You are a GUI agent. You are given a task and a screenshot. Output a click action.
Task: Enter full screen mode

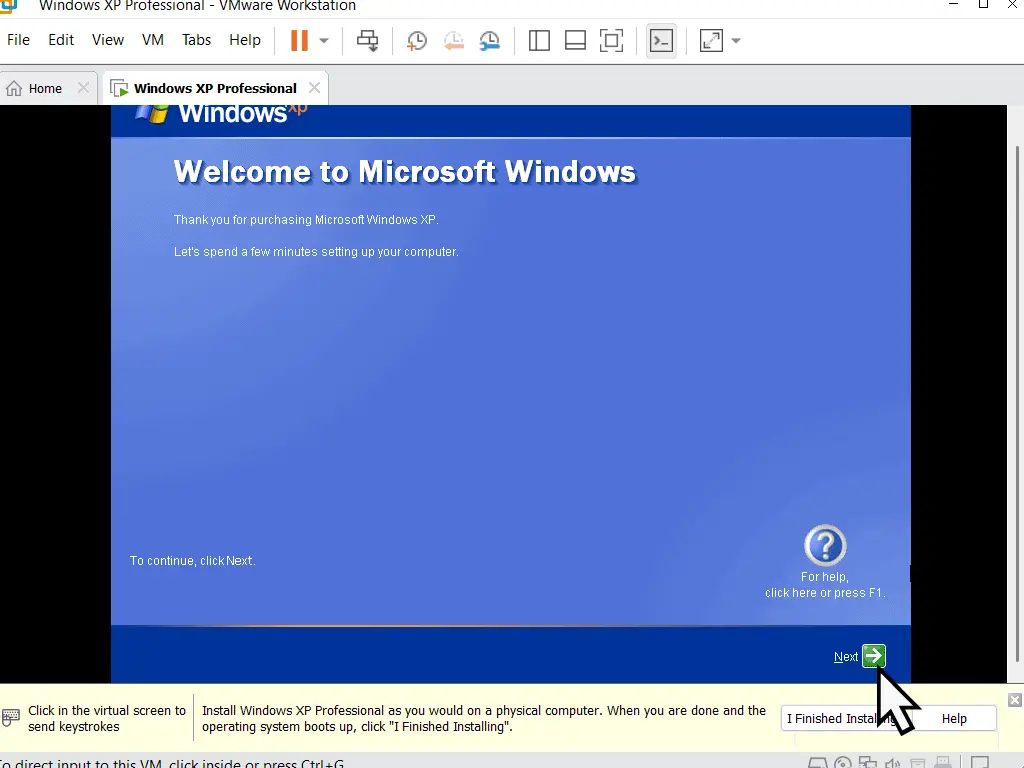(611, 40)
